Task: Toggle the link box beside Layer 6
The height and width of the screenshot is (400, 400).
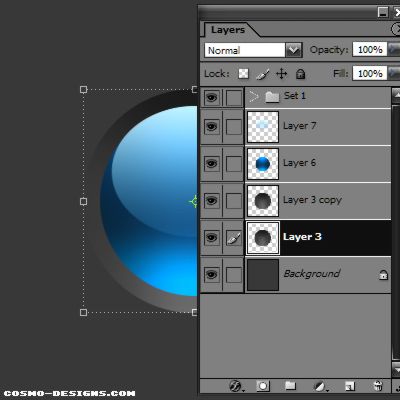Action: [x=234, y=164]
